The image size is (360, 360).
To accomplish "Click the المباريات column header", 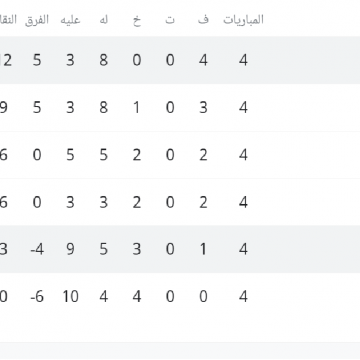I will 243,20.
